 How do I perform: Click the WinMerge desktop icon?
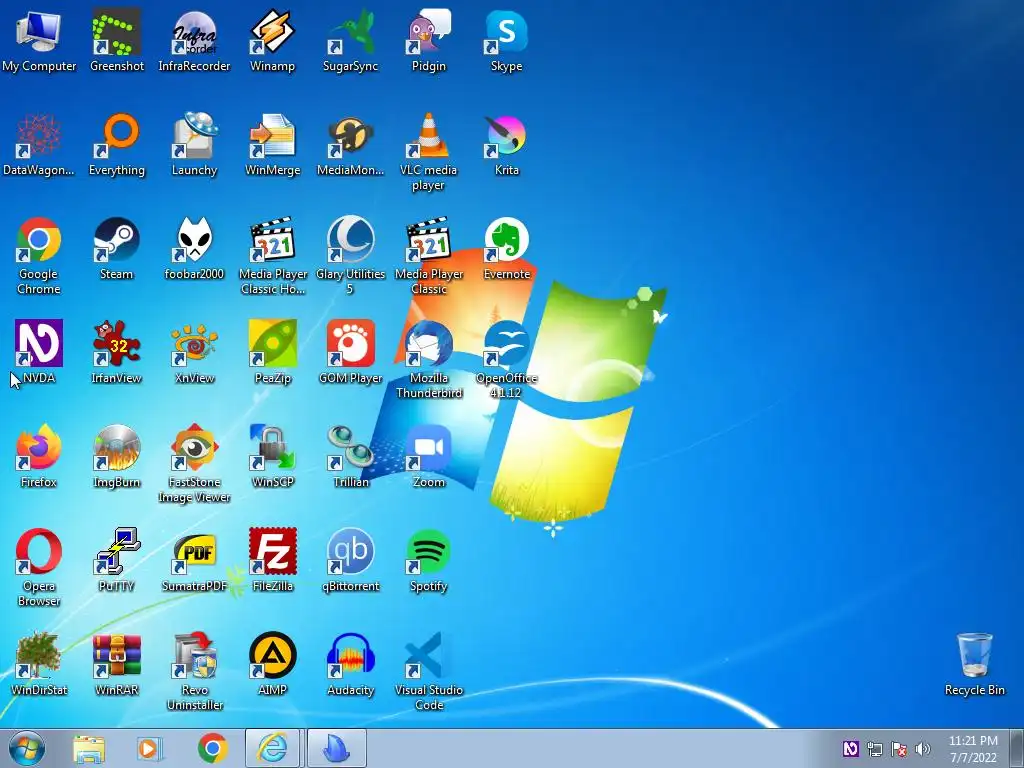[x=272, y=136]
